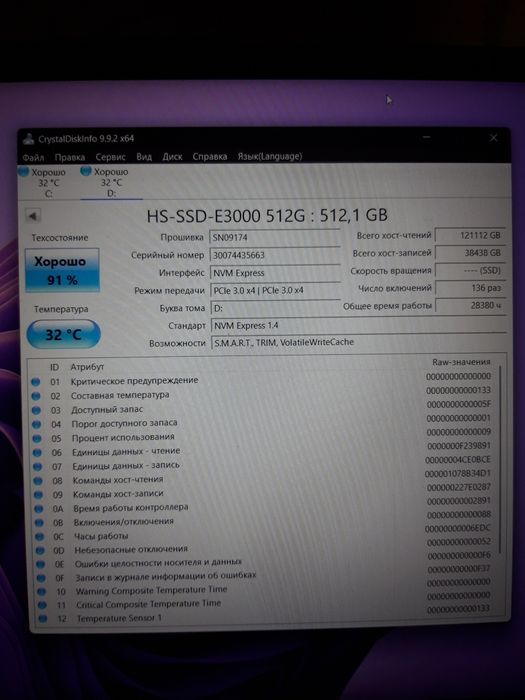
Task: Click the previous disk arrow button
Action: point(33,216)
